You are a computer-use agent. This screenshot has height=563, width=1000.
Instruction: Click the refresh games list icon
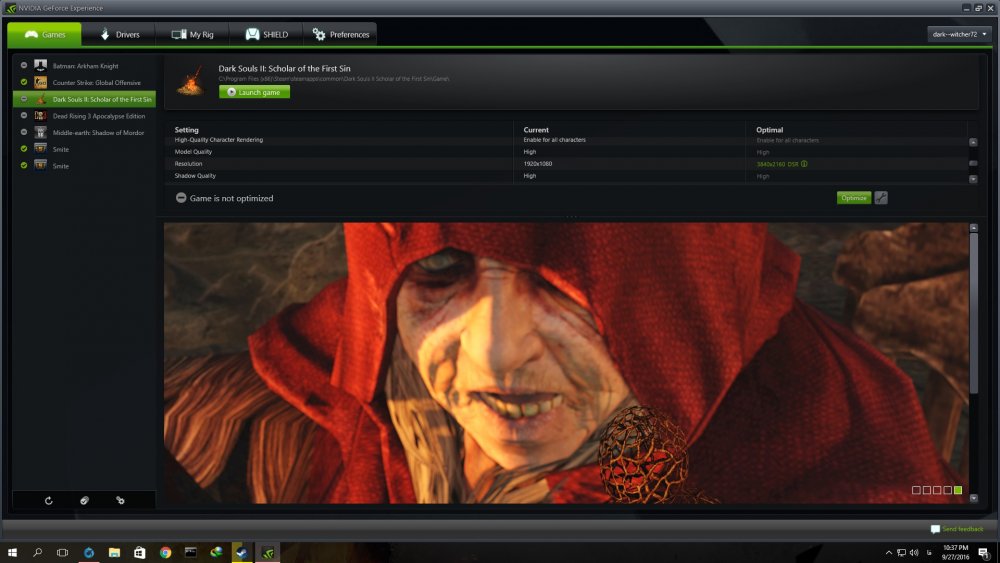pos(48,501)
